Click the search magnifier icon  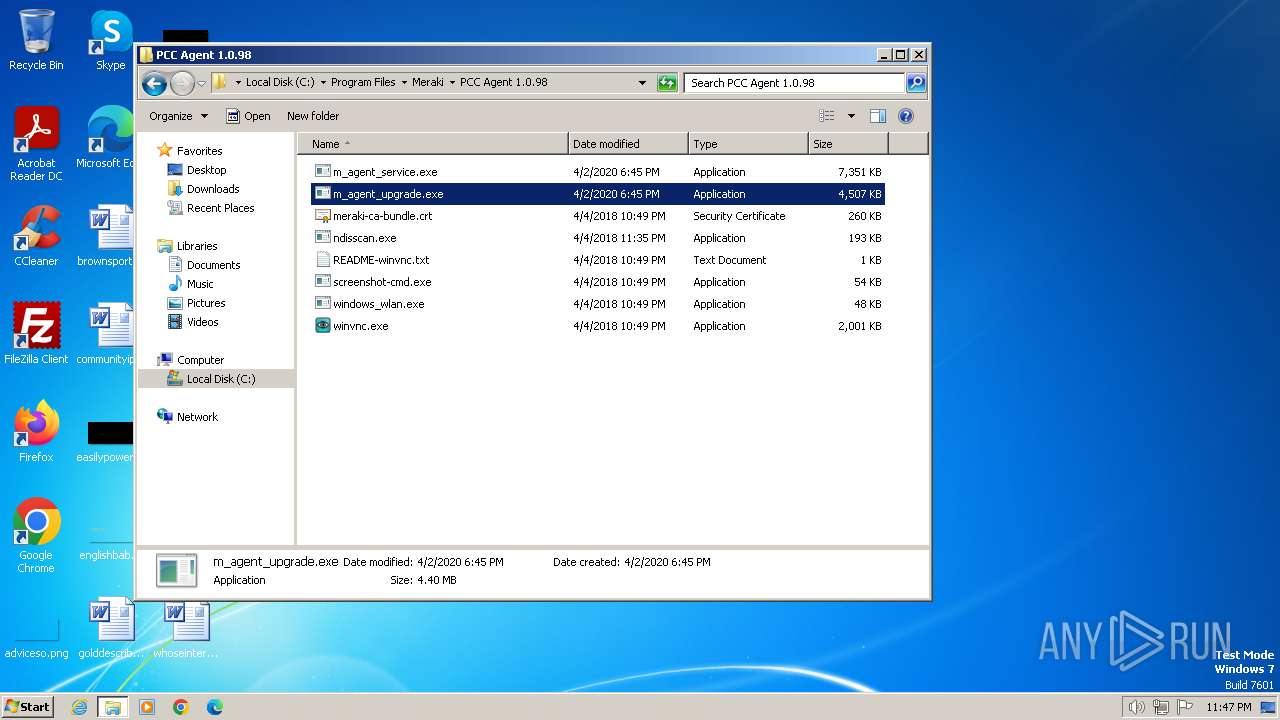click(916, 83)
